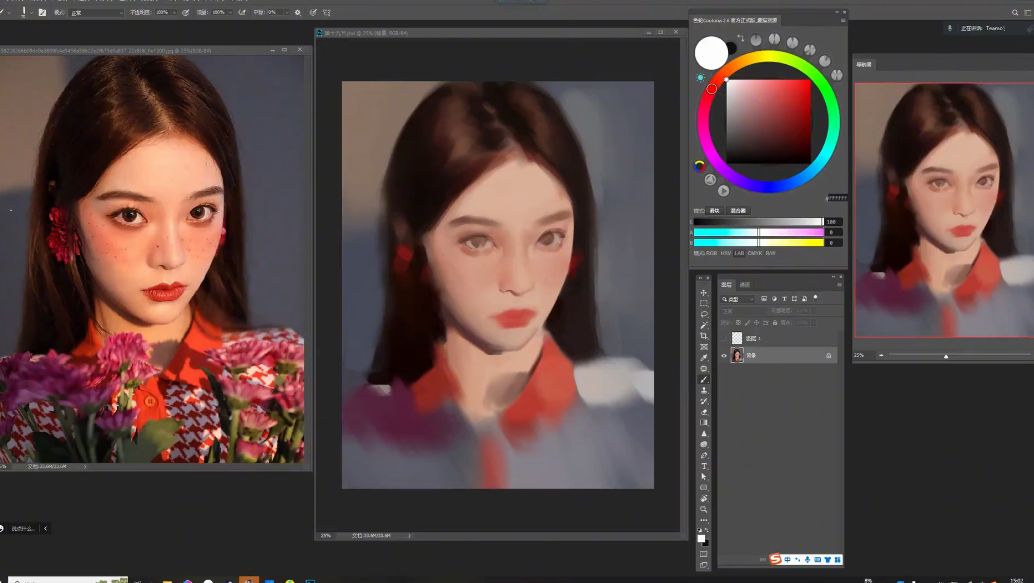Select the Zoom magnifier tool
The height and width of the screenshot is (583, 1034).
[x=704, y=509]
